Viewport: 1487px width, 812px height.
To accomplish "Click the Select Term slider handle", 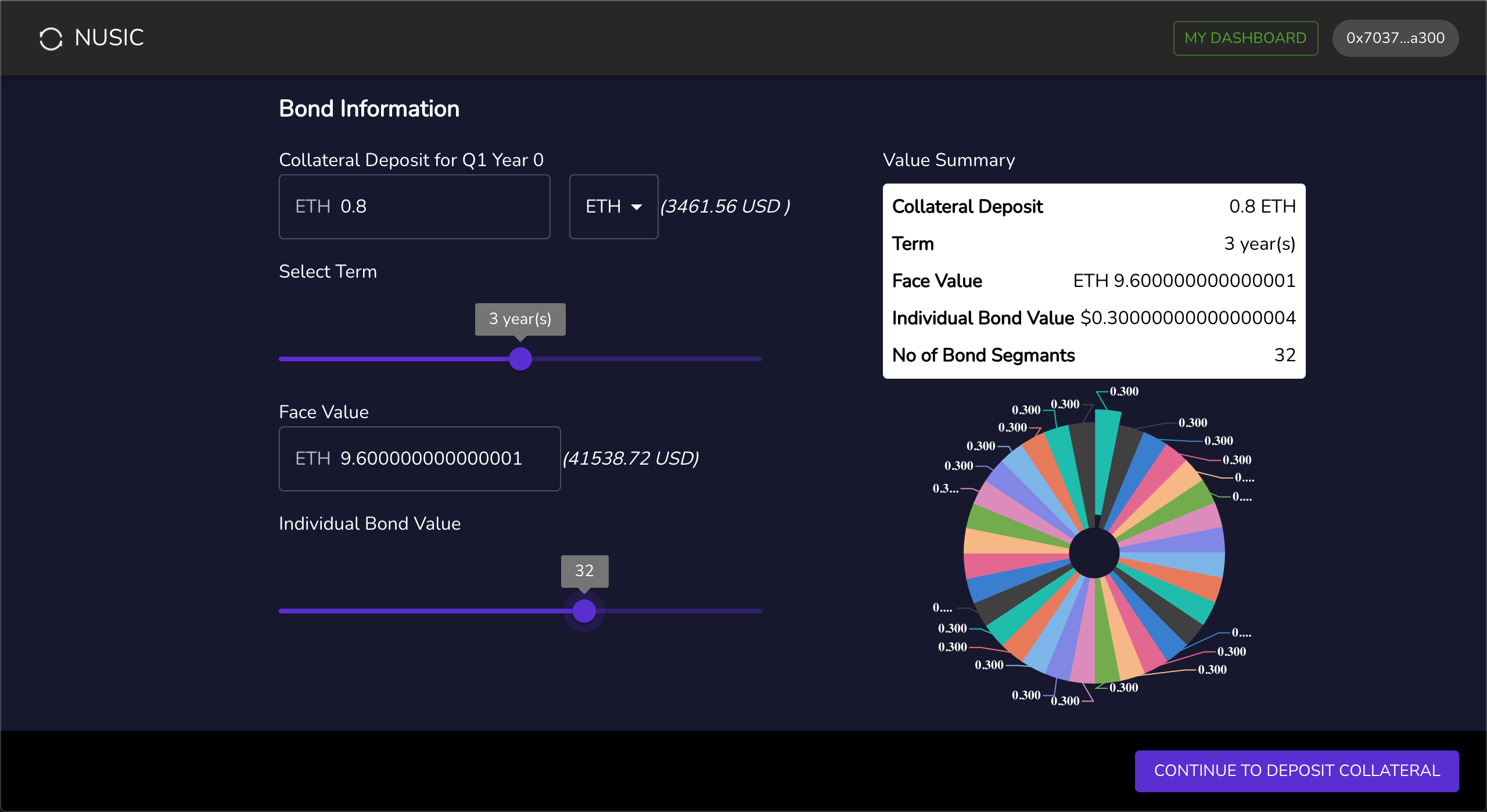I will pos(520,359).
